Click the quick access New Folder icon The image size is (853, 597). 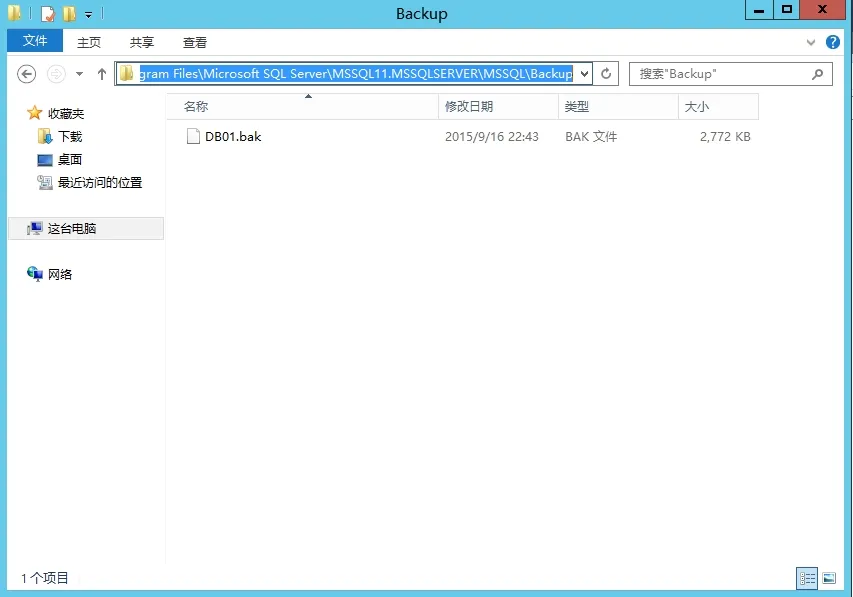coord(69,13)
